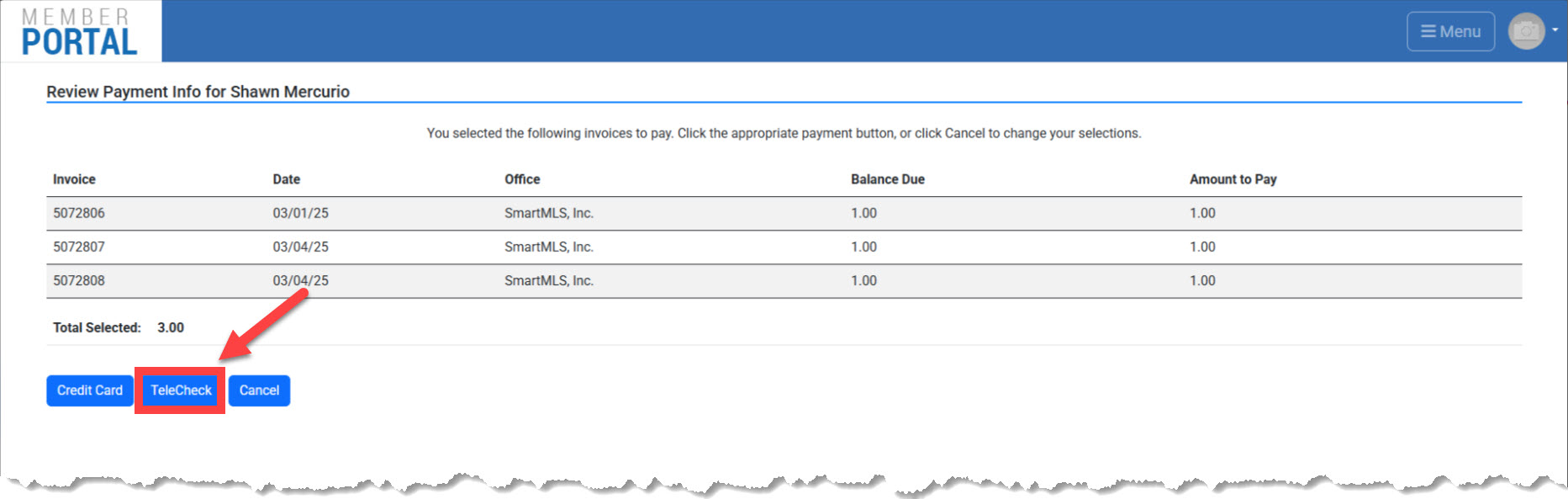
Task: Select invoice number 5072806
Action: coord(79,213)
